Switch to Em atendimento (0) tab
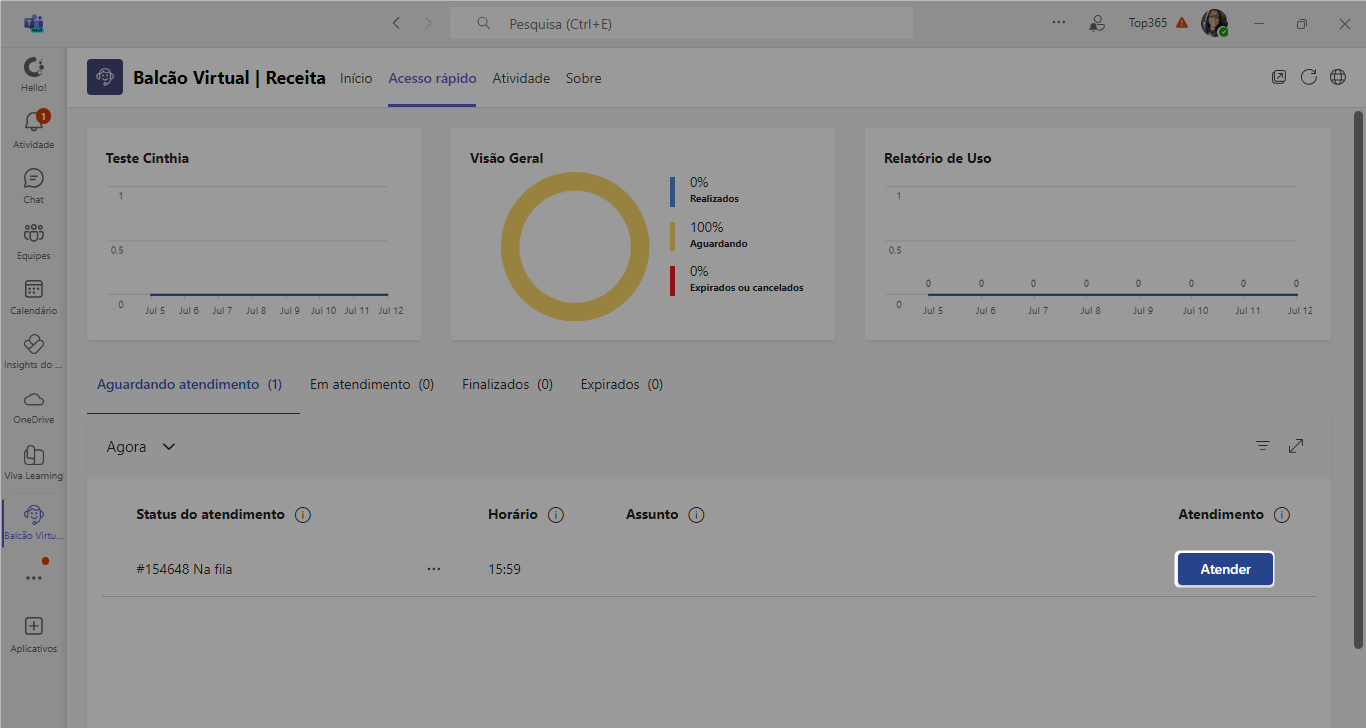Viewport: 1366px width, 728px height. tap(372, 384)
